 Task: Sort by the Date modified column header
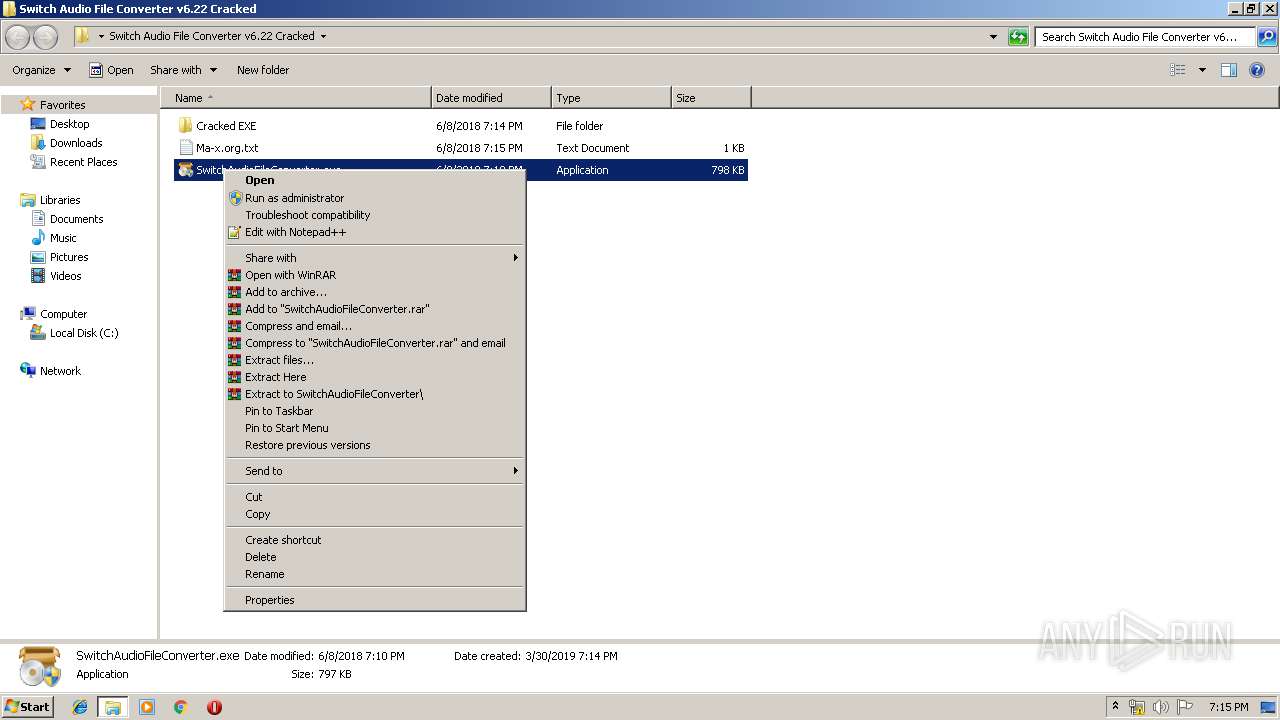coord(491,98)
